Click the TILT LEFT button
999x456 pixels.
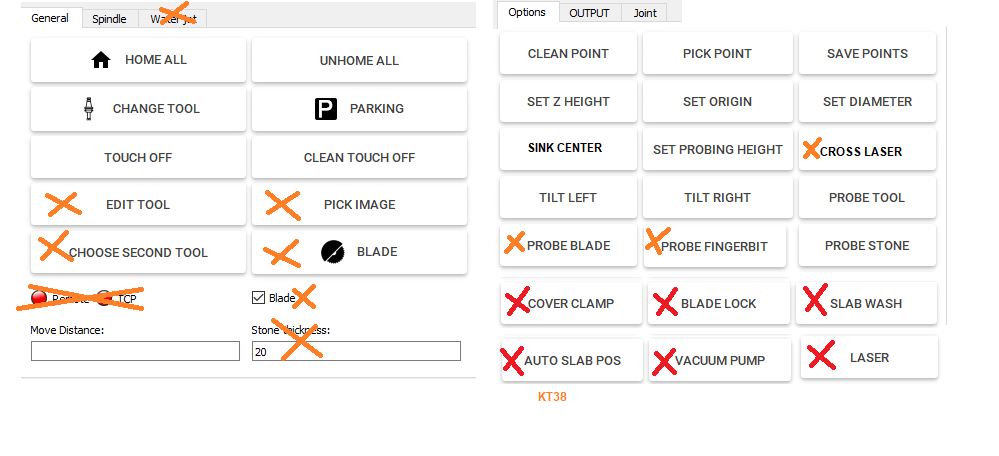[568, 198]
